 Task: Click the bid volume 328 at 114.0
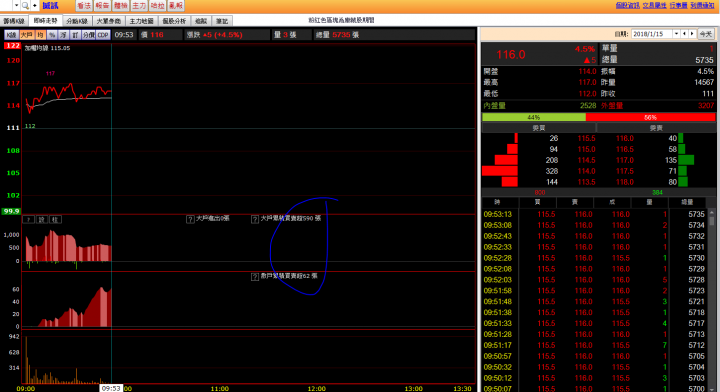point(551,171)
